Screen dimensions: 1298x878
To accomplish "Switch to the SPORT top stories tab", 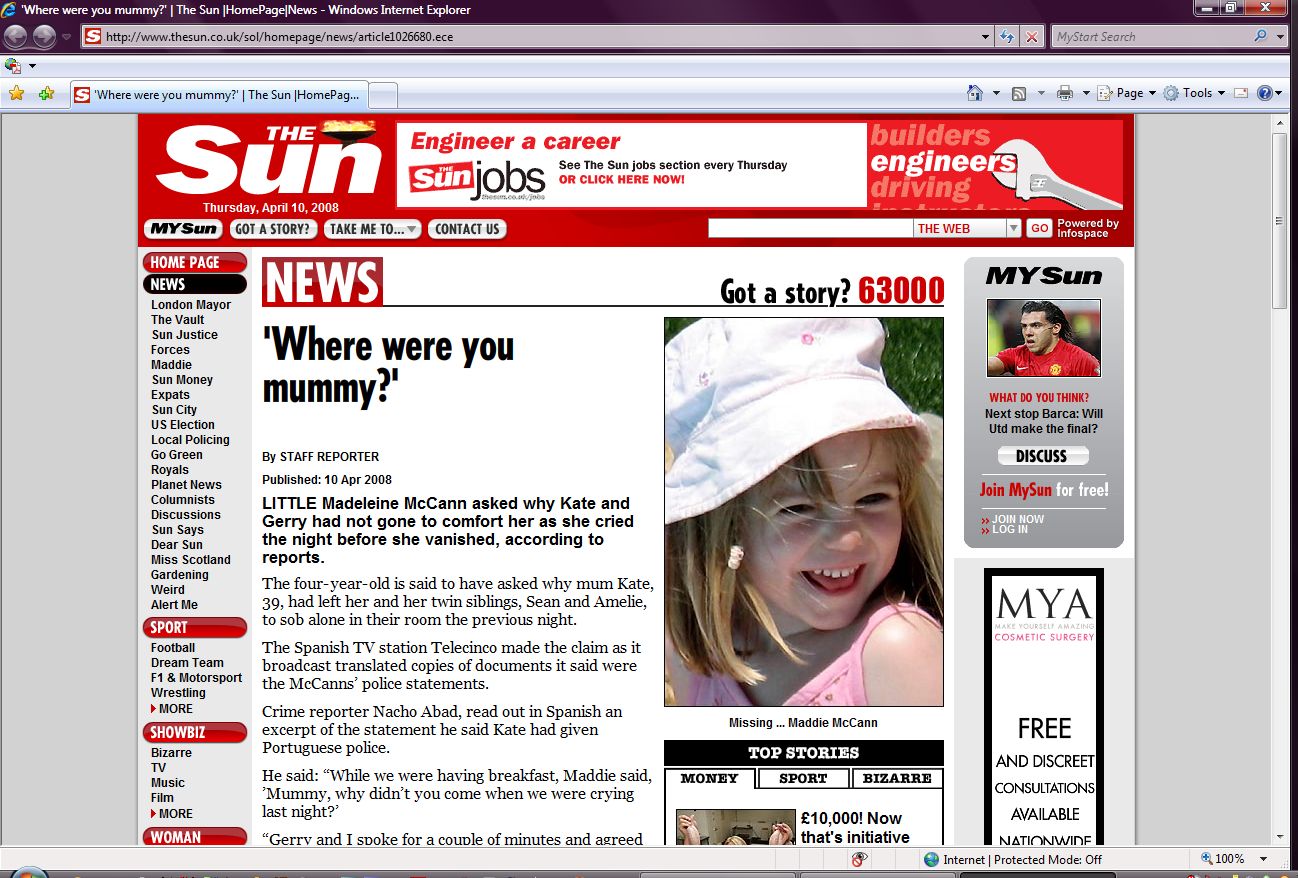I will (x=803, y=778).
